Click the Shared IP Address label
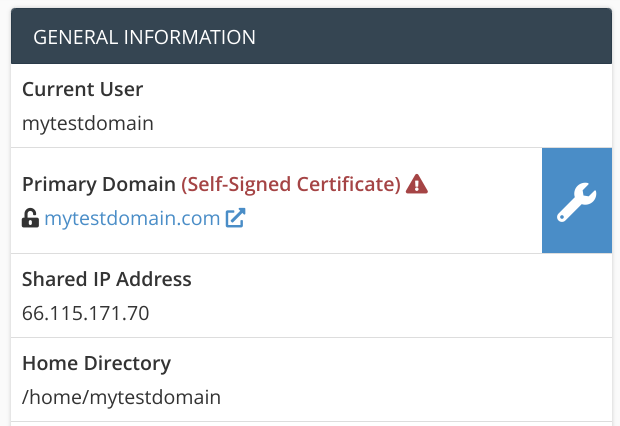The height and width of the screenshot is (426, 620). [x=106, y=279]
